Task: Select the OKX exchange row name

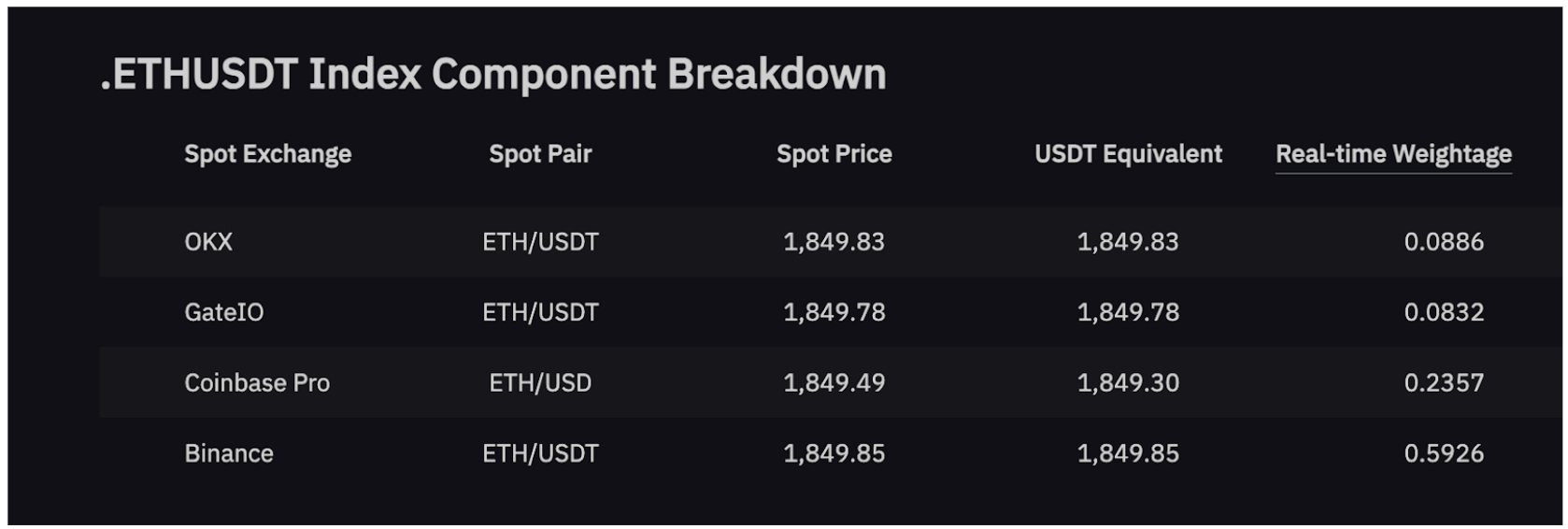Action: click(208, 242)
